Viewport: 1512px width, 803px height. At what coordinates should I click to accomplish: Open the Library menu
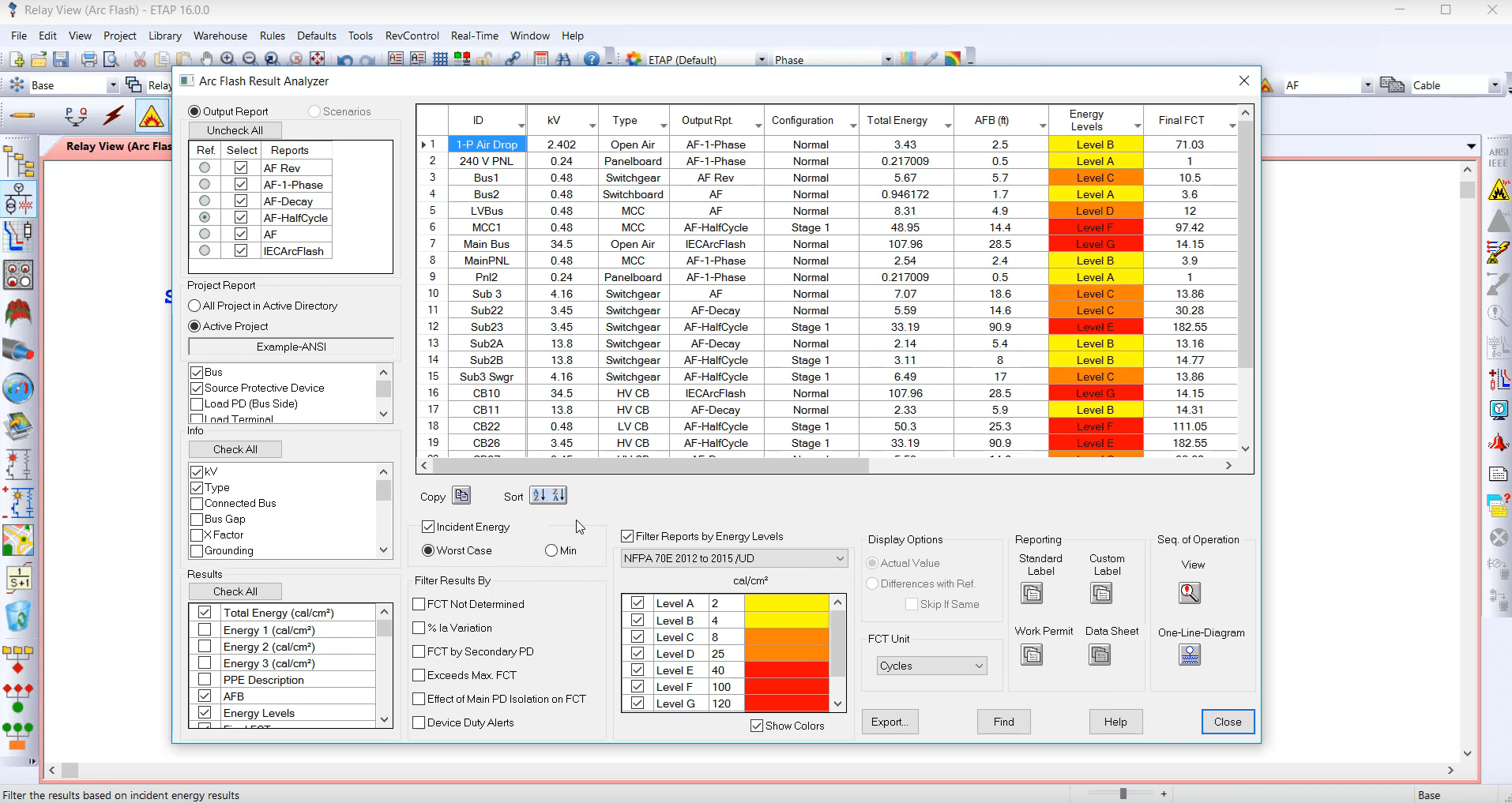coord(165,36)
